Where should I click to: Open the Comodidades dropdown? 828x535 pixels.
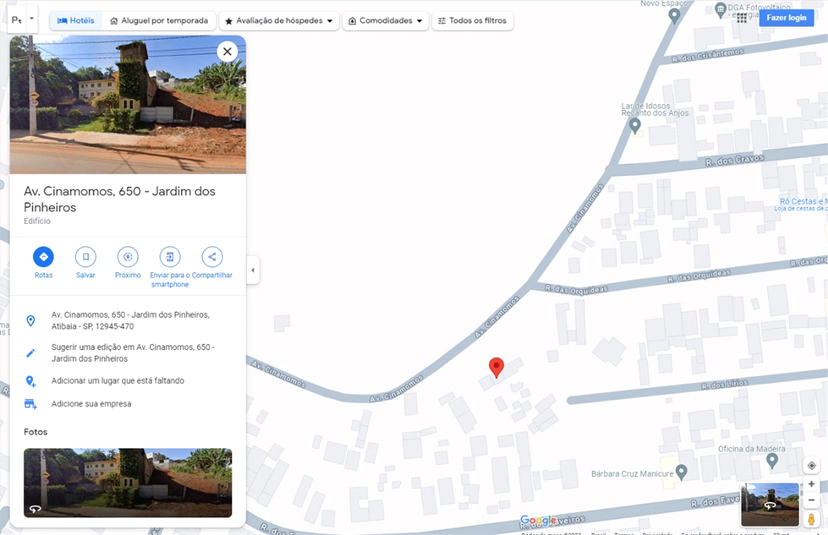(385, 20)
